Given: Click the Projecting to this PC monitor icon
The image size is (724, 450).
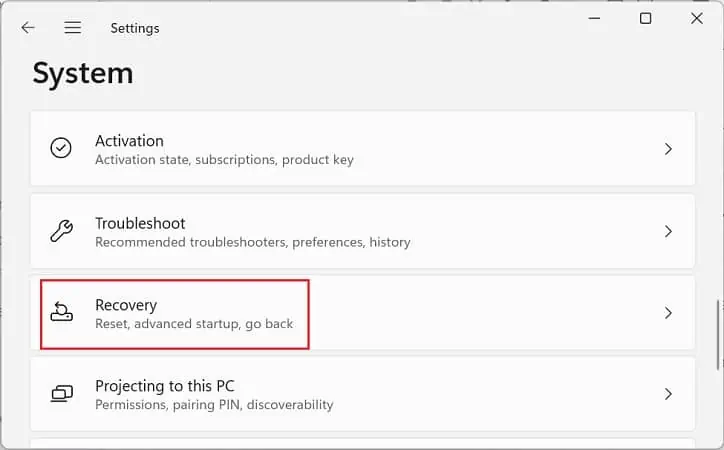Looking at the screenshot, I should tap(61, 394).
